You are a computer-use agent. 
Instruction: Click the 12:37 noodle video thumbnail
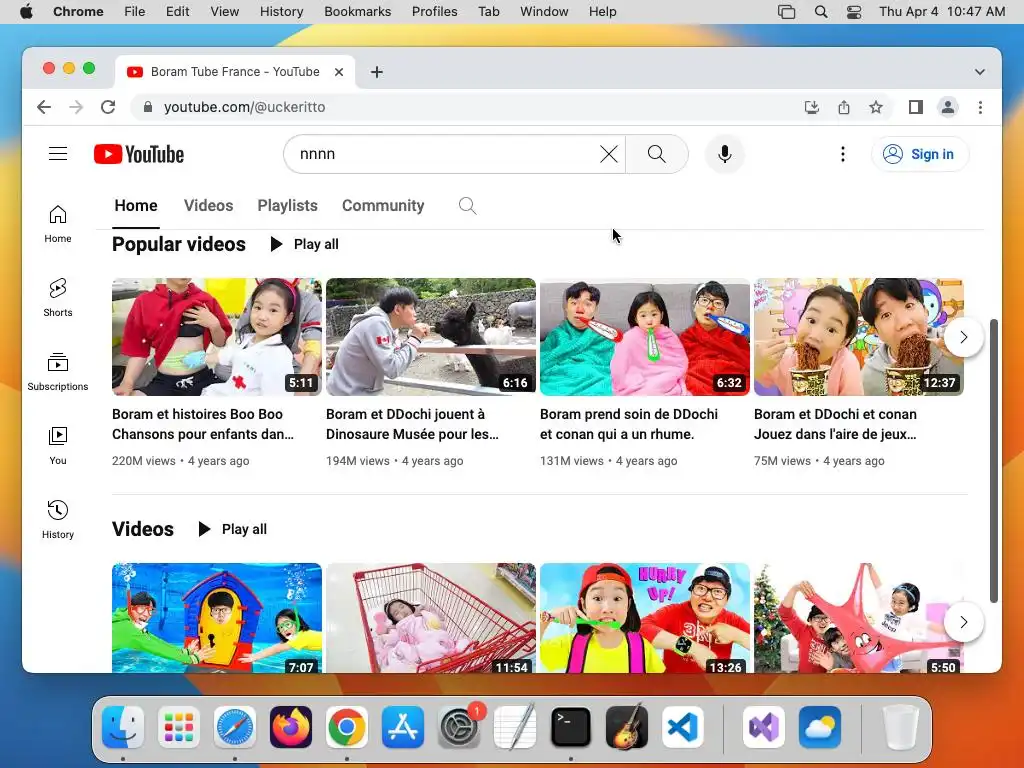[859, 337]
